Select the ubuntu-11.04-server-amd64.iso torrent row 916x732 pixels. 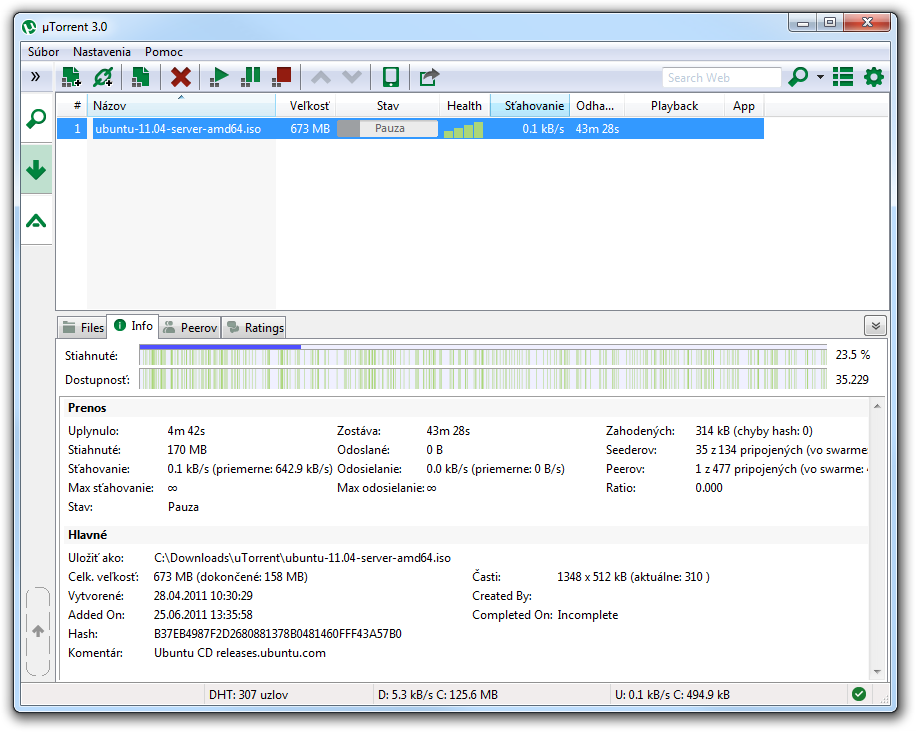(x=410, y=129)
